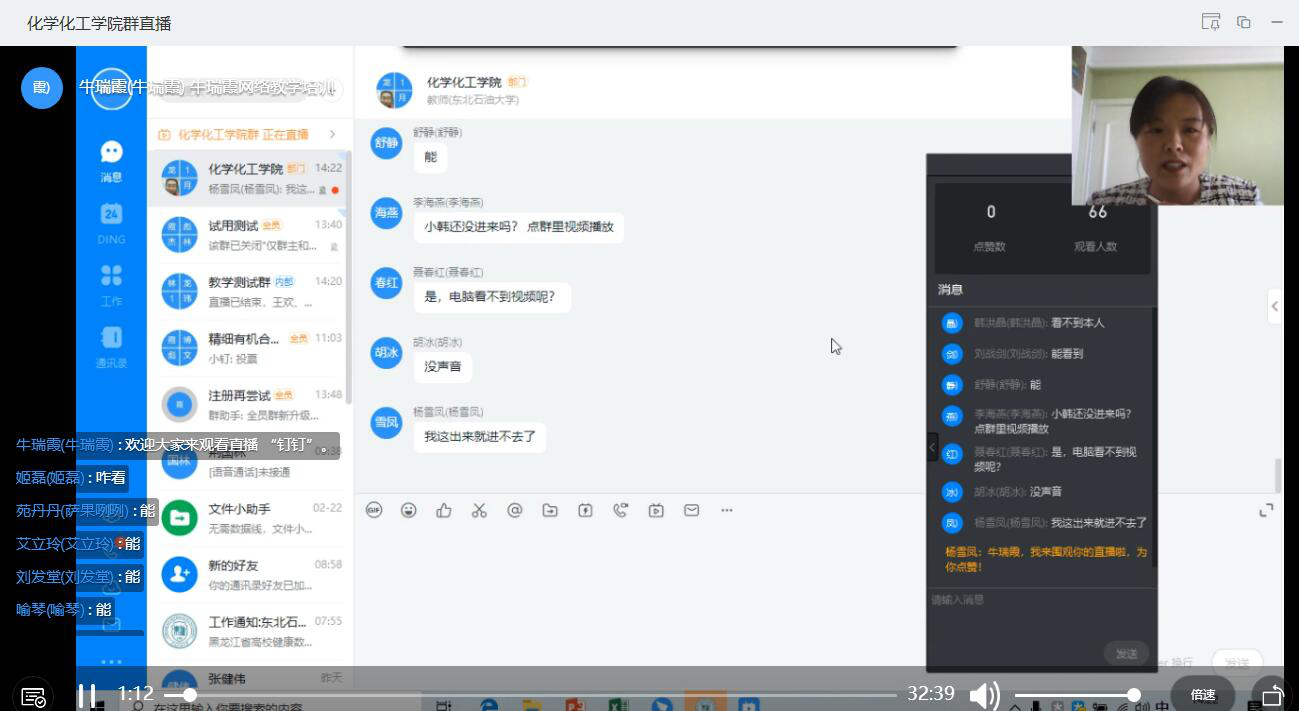
Task: Click the video progress bar
Action: (x=530, y=695)
